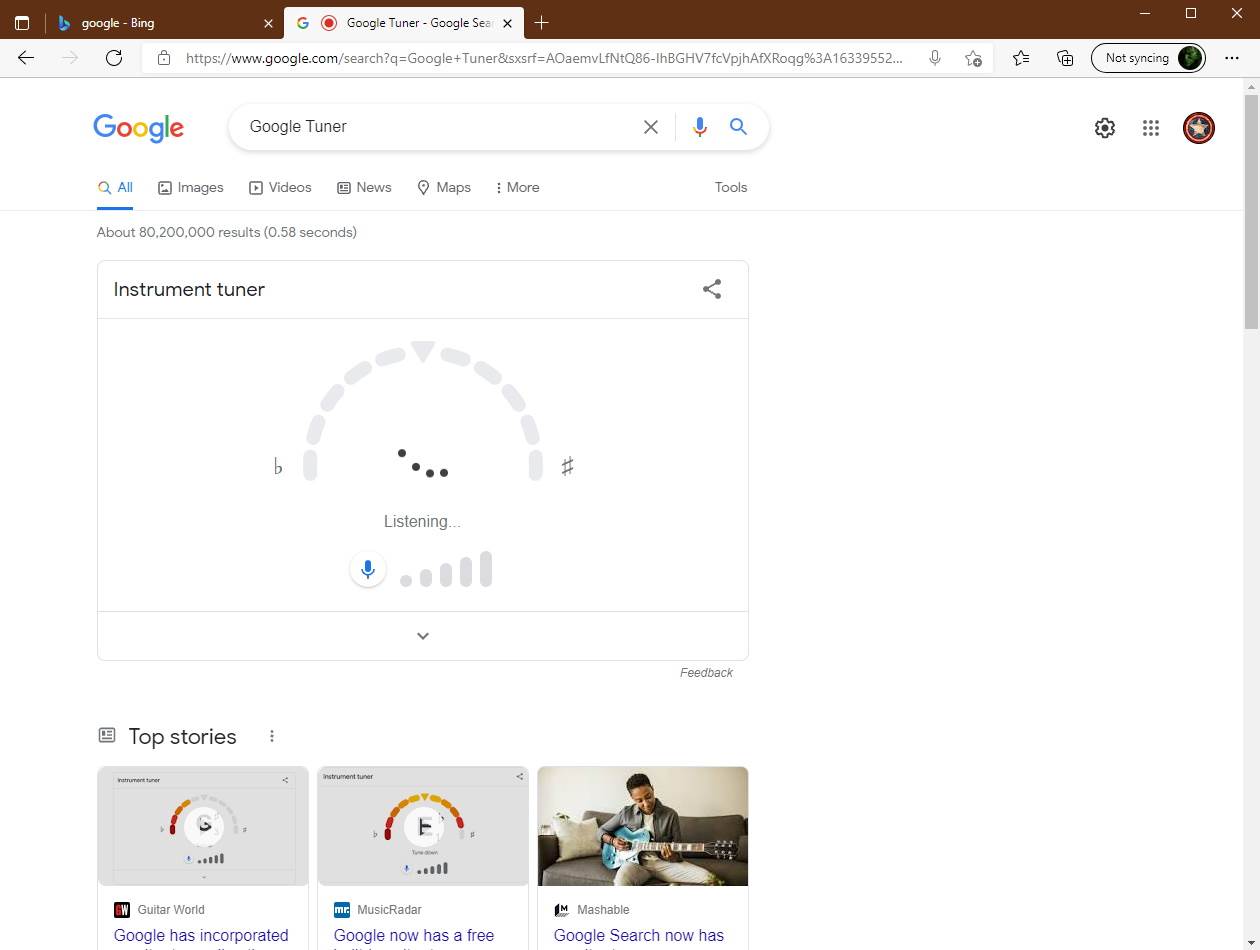This screenshot has height=950, width=1260.
Task: Open the Mashable article about Google Search
Action: (639, 935)
